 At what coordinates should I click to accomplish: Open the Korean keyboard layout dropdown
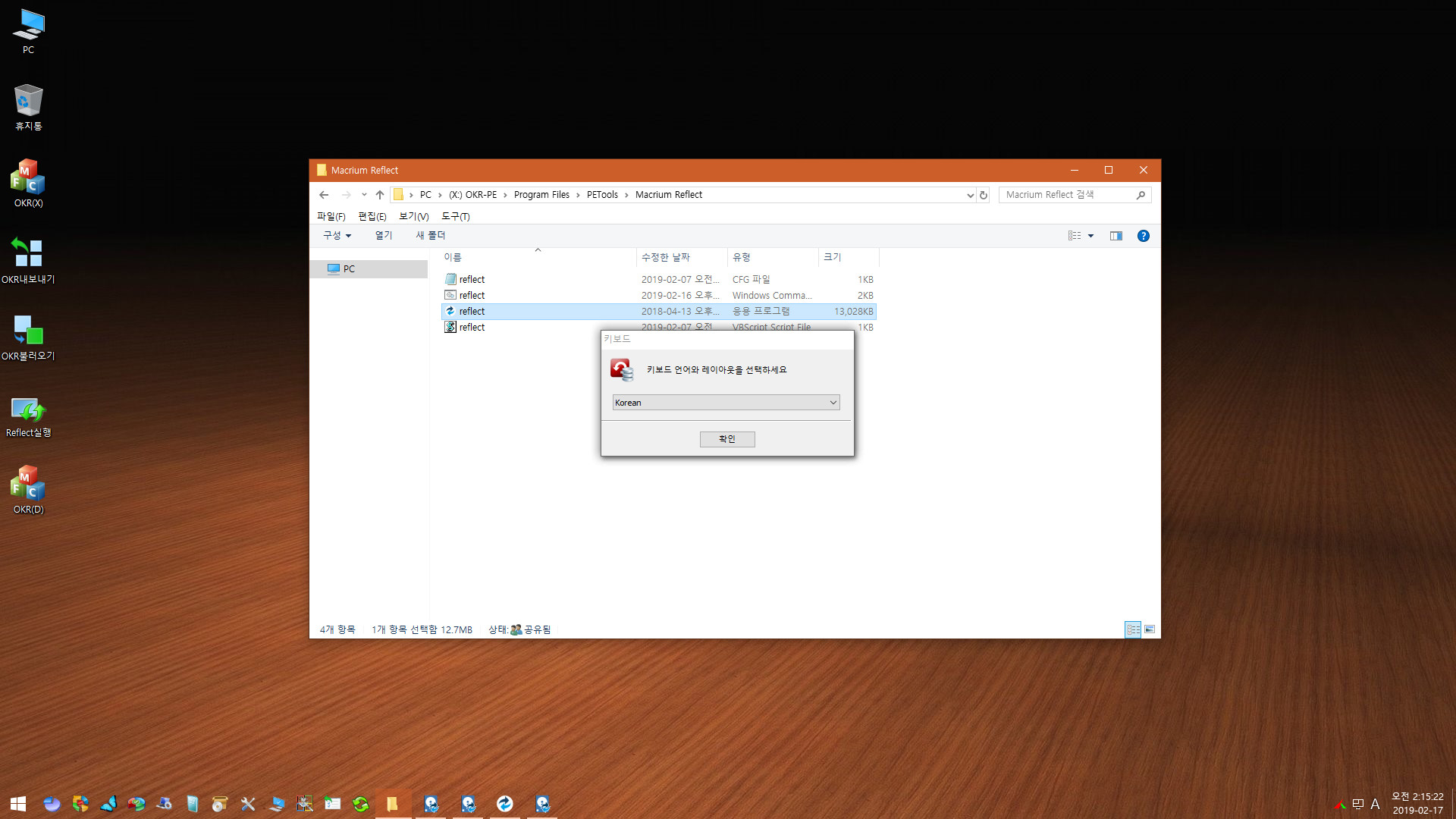[726, 403]
